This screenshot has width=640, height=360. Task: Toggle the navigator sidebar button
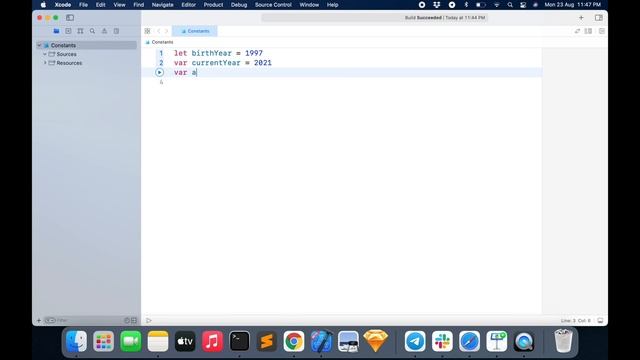point(70,18)
